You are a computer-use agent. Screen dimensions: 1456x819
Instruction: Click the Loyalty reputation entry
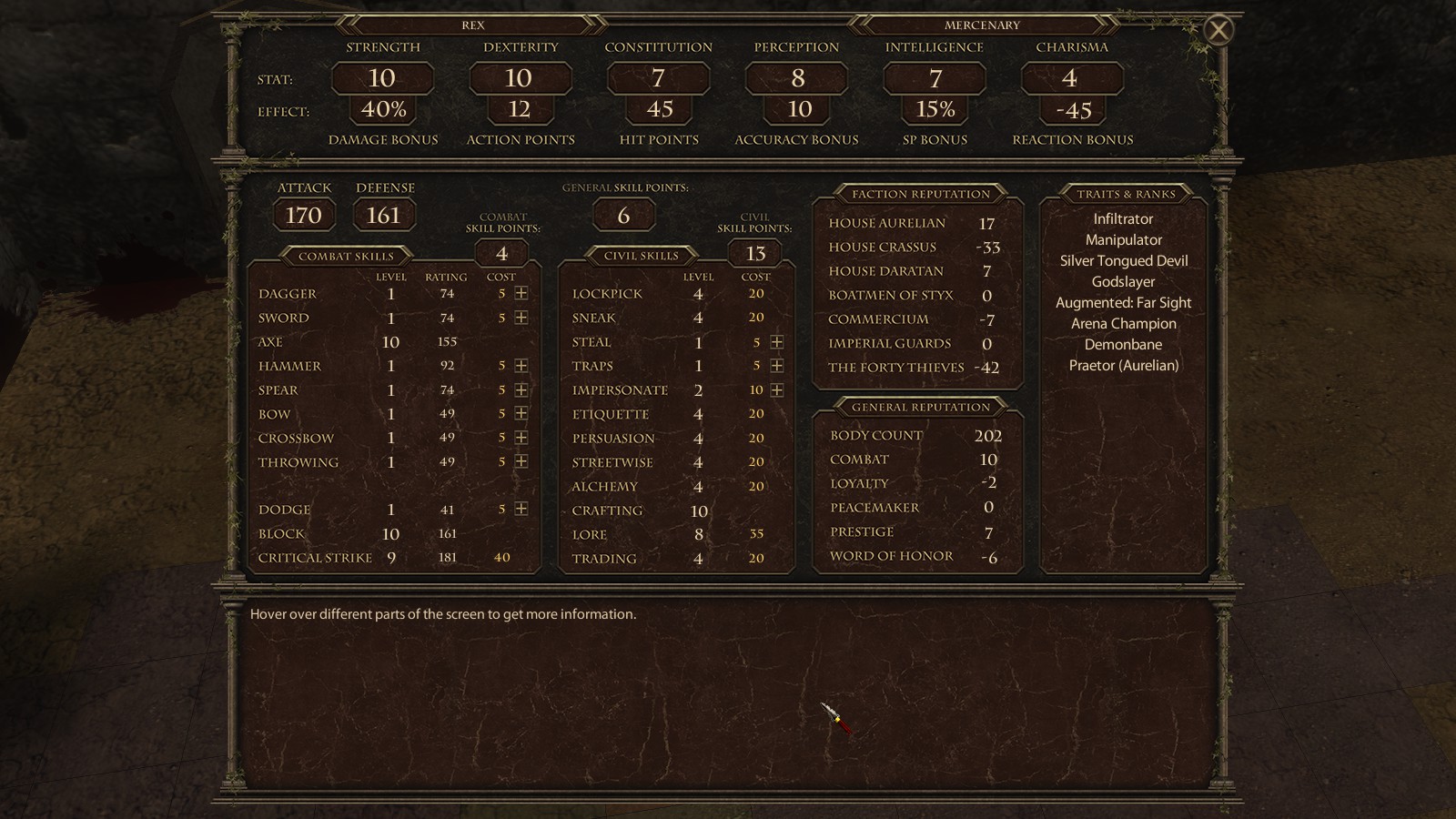(859, 484)
